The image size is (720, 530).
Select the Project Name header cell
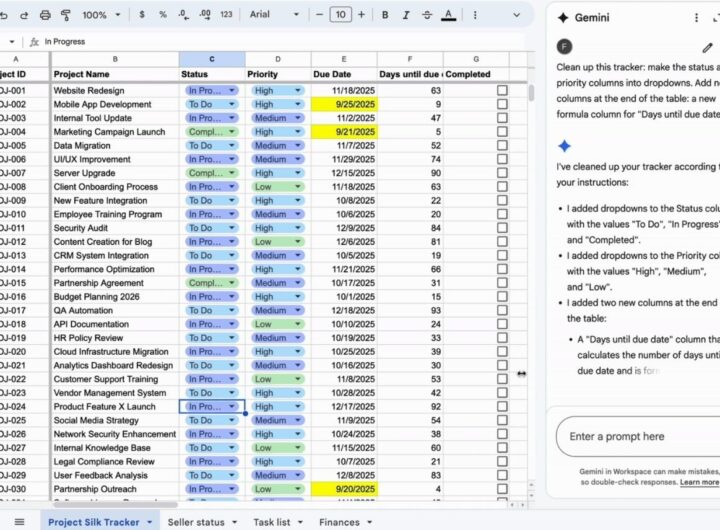[x=115, y=74]
